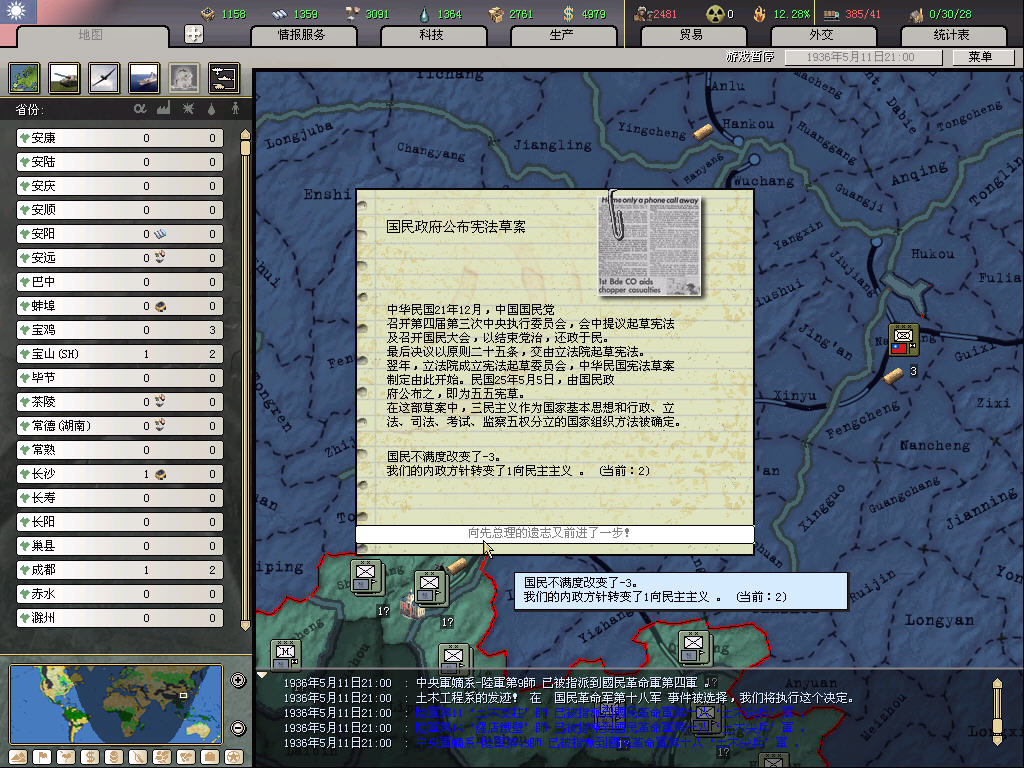This screenshot has height=768, width=1024.
Task: Sort provinces by alphabetical α icon
Action: click(x=140, y=108)
